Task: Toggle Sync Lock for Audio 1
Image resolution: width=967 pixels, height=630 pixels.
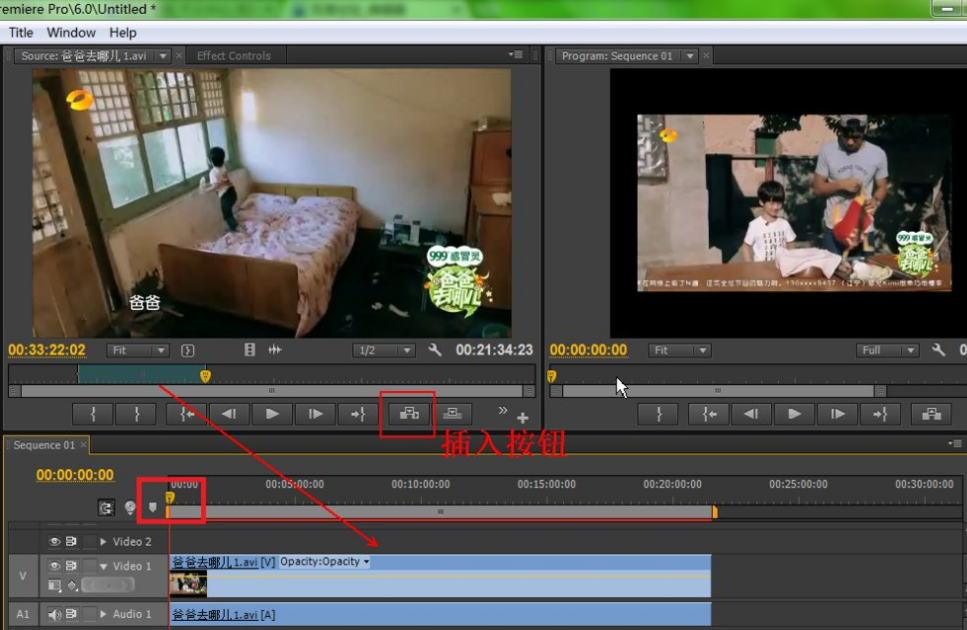Action: [x=71, y=614]
